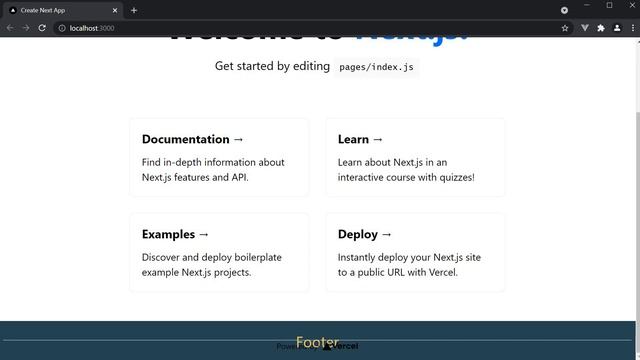Click the localhost:3000 address bar
The width and height of the screenshot is (640, 360).
[310, 28]
